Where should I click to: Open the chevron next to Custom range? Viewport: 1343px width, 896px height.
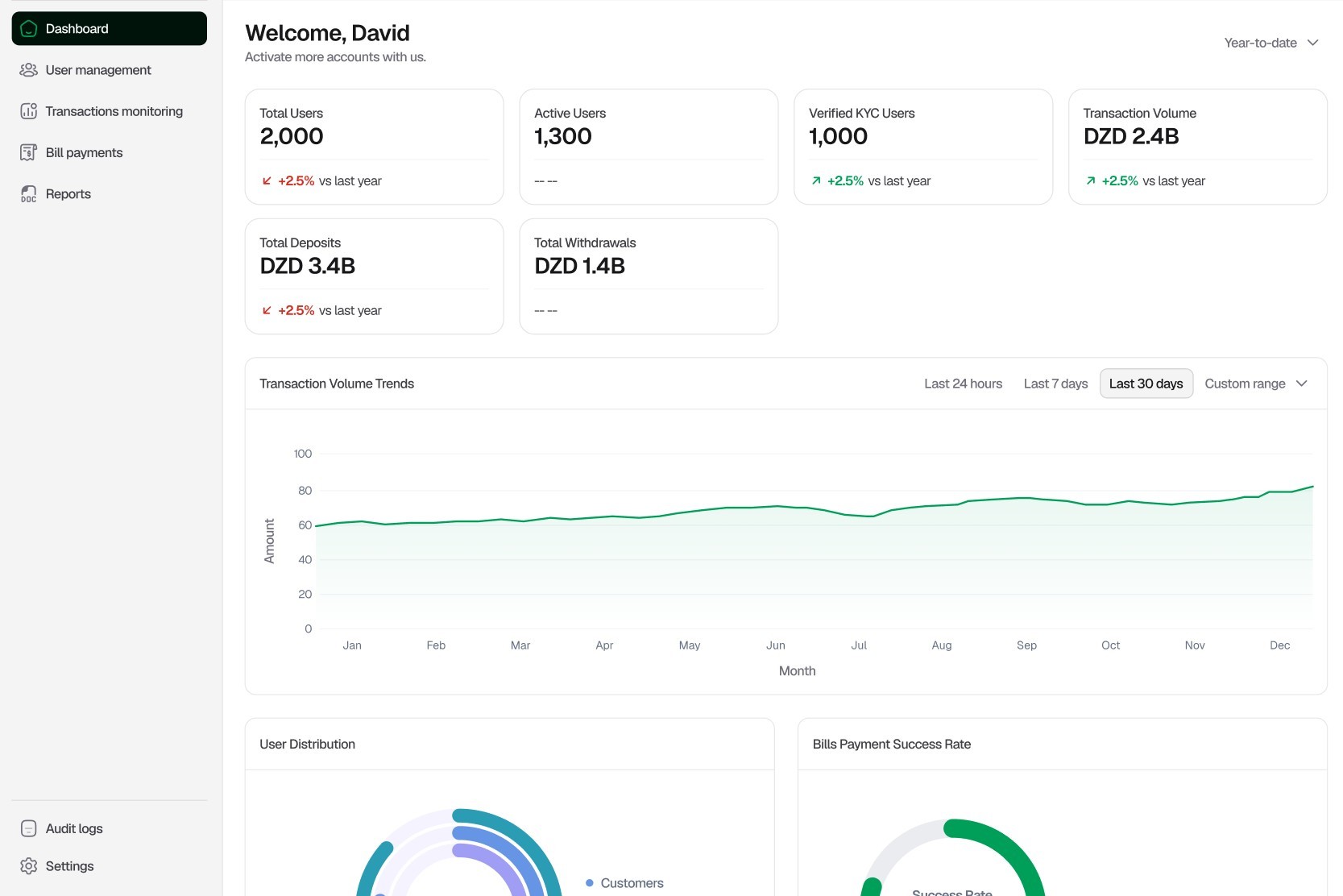(1302, 384)
